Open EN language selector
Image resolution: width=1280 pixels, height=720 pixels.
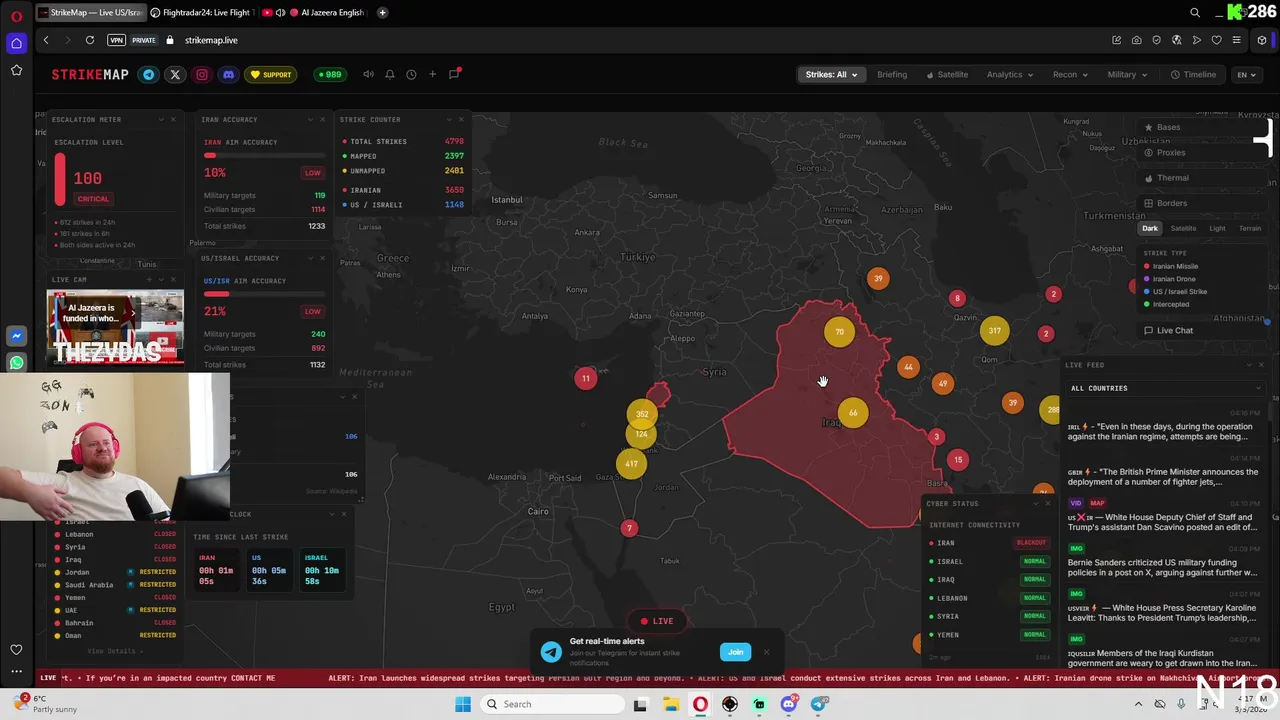(x=1246, y=74)
